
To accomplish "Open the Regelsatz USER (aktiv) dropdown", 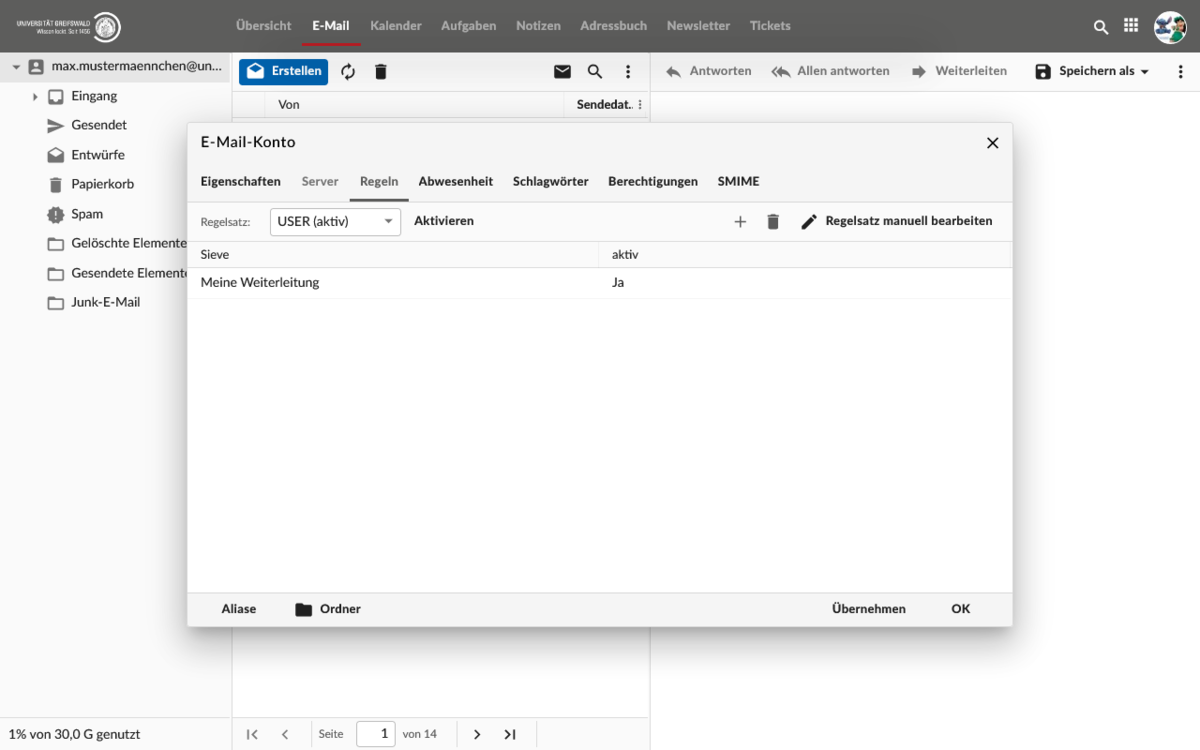I will click(335, 222).
